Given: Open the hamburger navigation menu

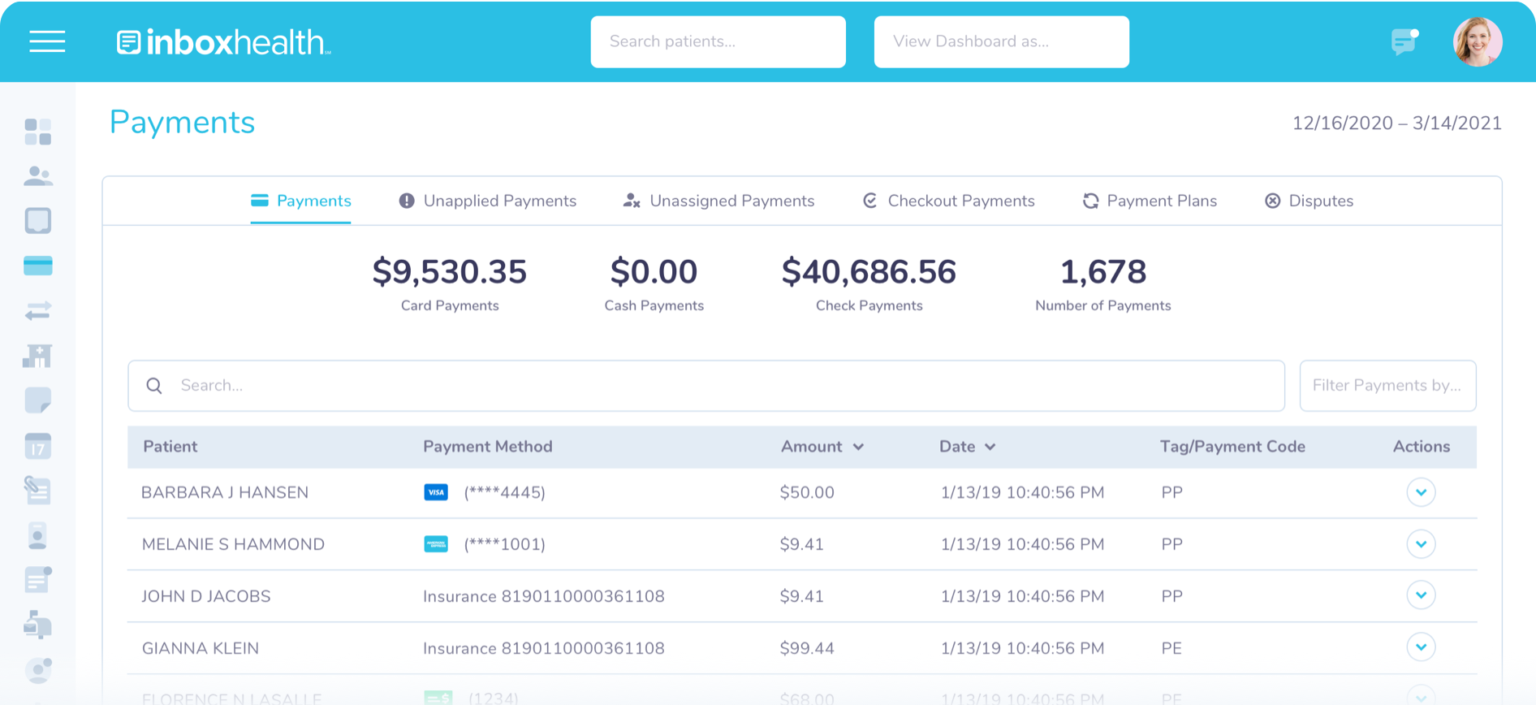Looking at the screenshot, I should coord(47,41).
